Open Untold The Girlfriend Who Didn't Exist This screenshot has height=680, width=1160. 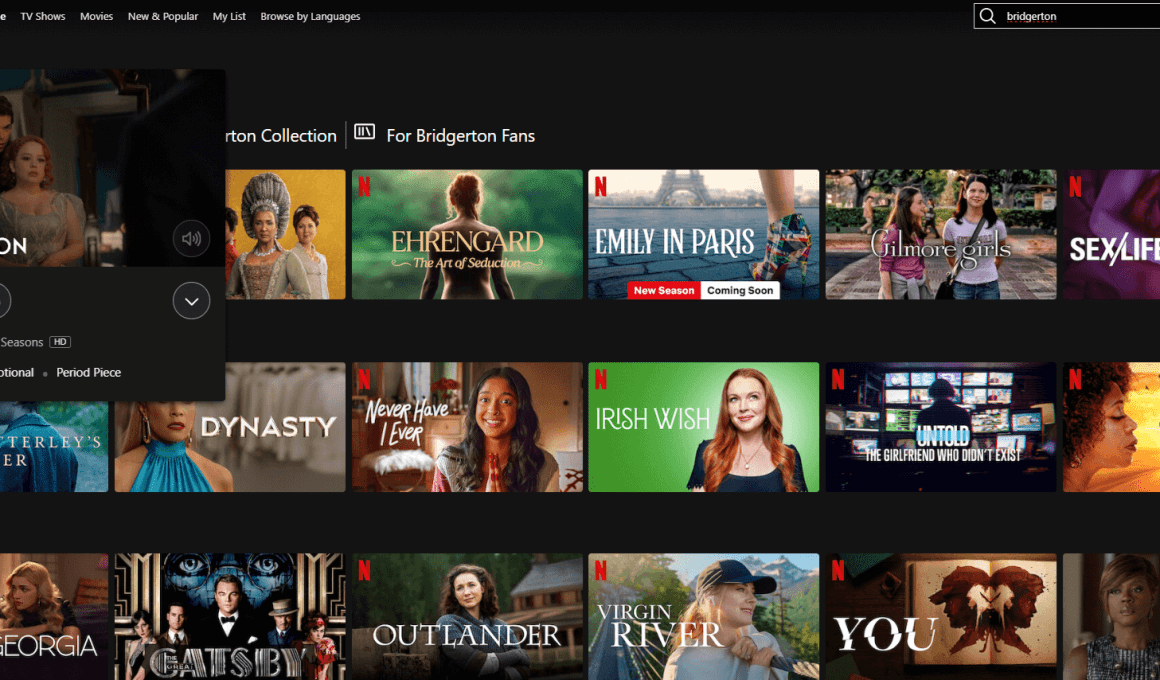point(941,427)
